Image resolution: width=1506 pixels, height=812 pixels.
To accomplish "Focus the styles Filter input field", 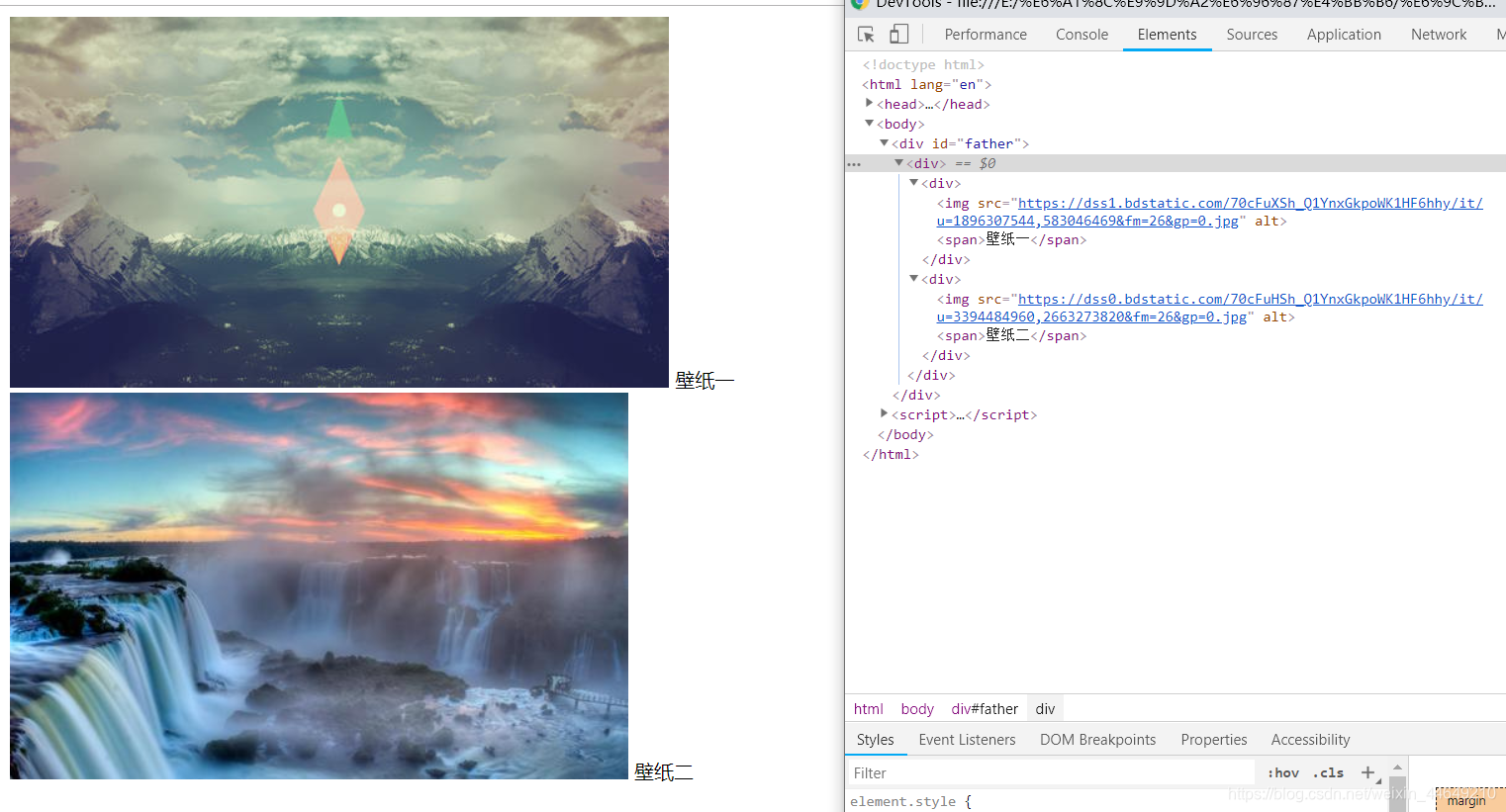I will click(1051, 773).
